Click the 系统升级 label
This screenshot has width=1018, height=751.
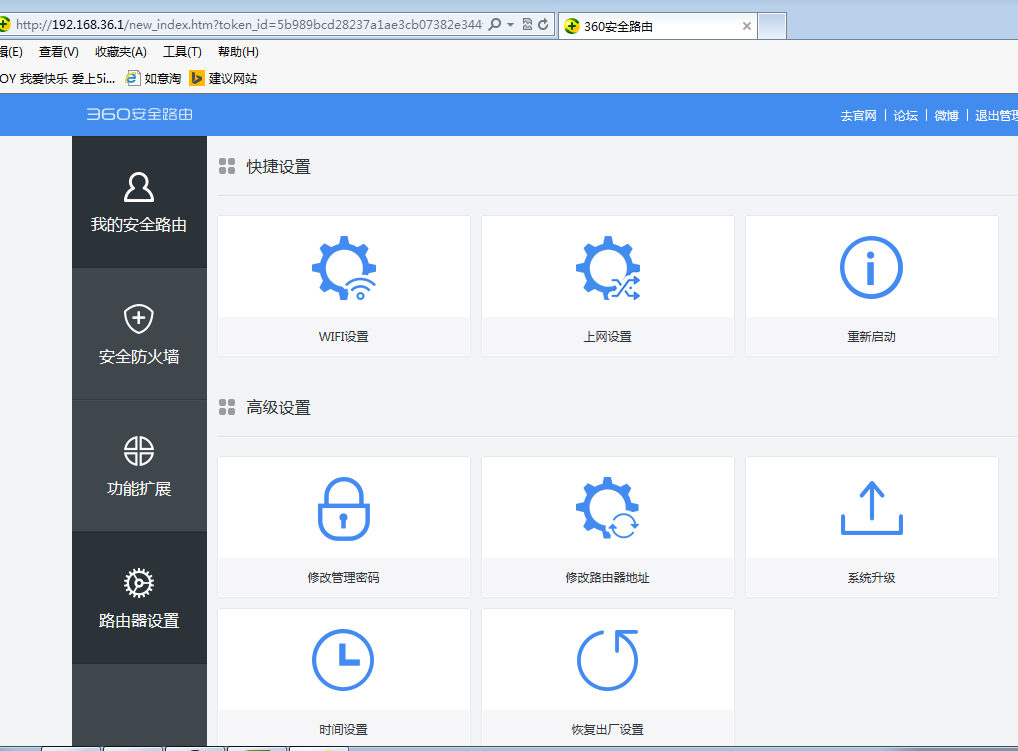click(871, 578)
